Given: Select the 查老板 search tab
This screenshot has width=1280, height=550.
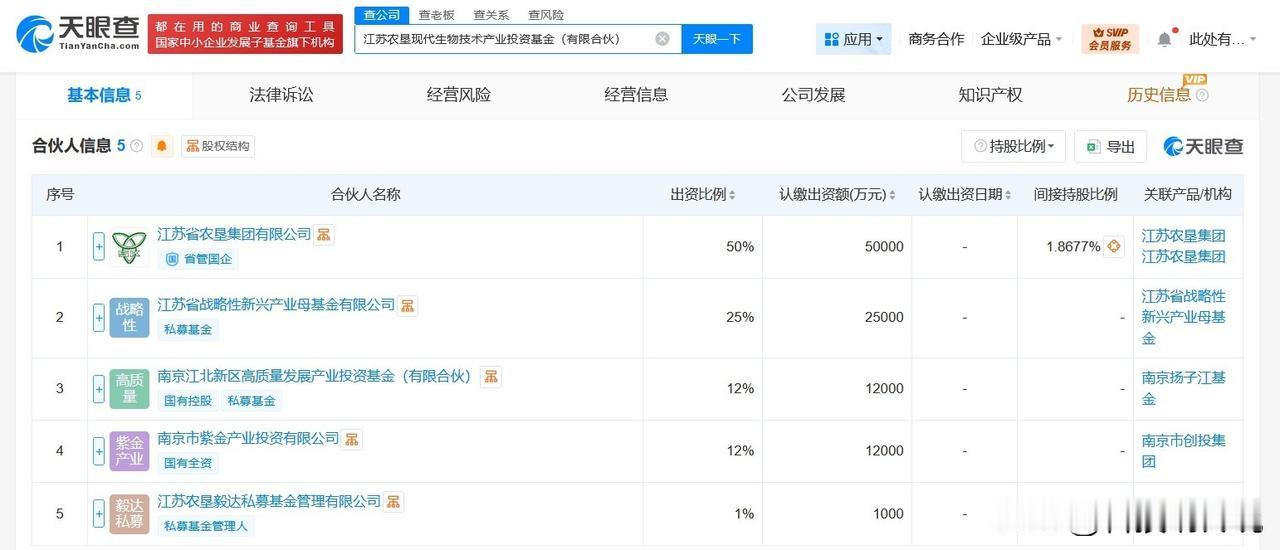Looking at the screenshot, I should pyautogui.click(x=436, y=15).
